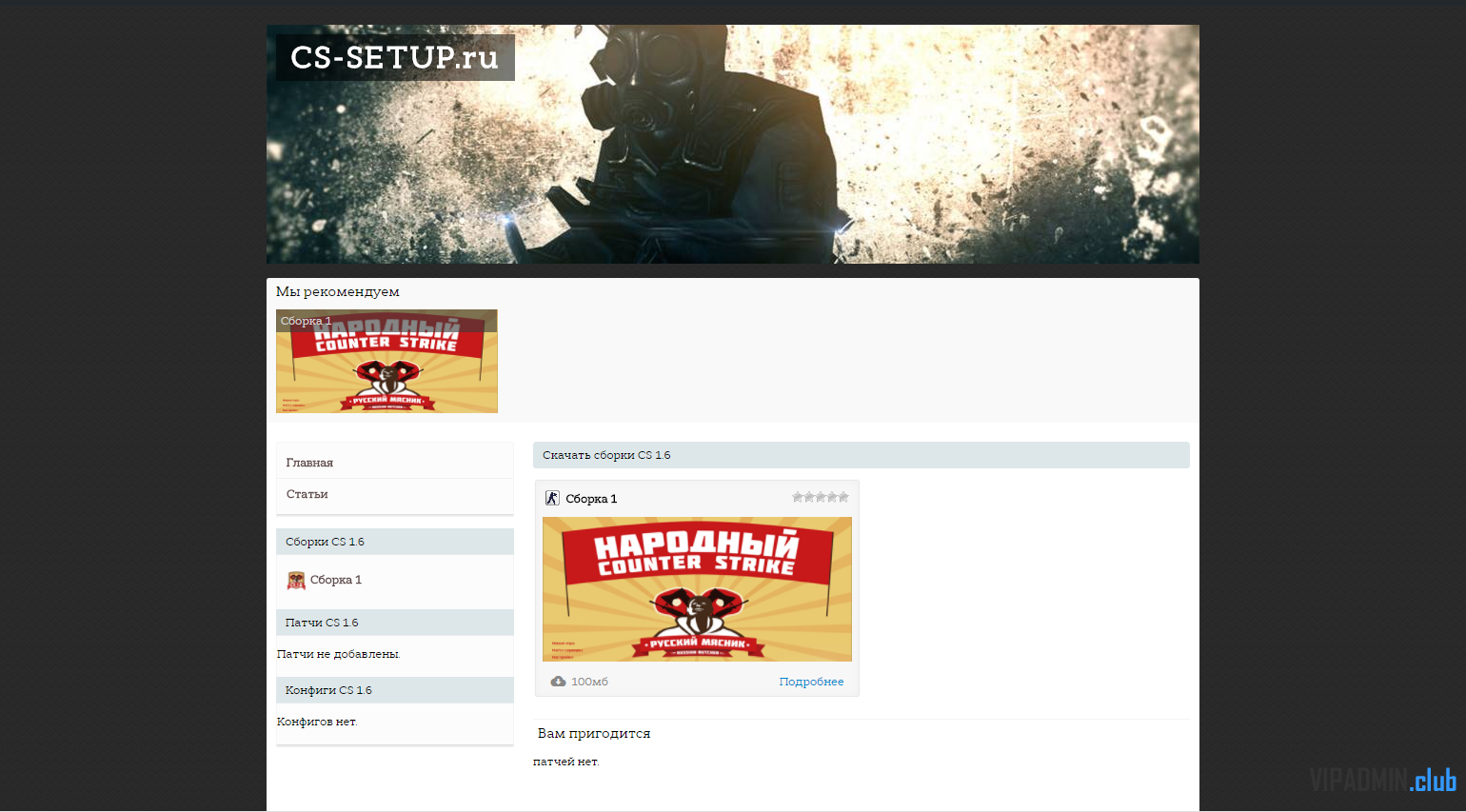
Task: Click the 100мб file size text
Action: (x=589, y=682)
